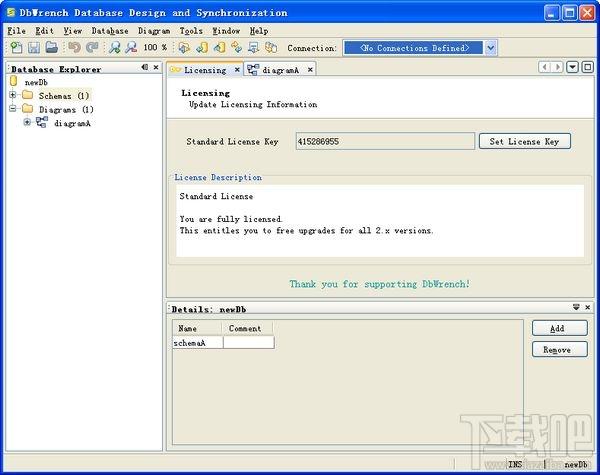Show the open documents list dropdown
This screenshot has width=600, height=475.
[x=572, y=67]
